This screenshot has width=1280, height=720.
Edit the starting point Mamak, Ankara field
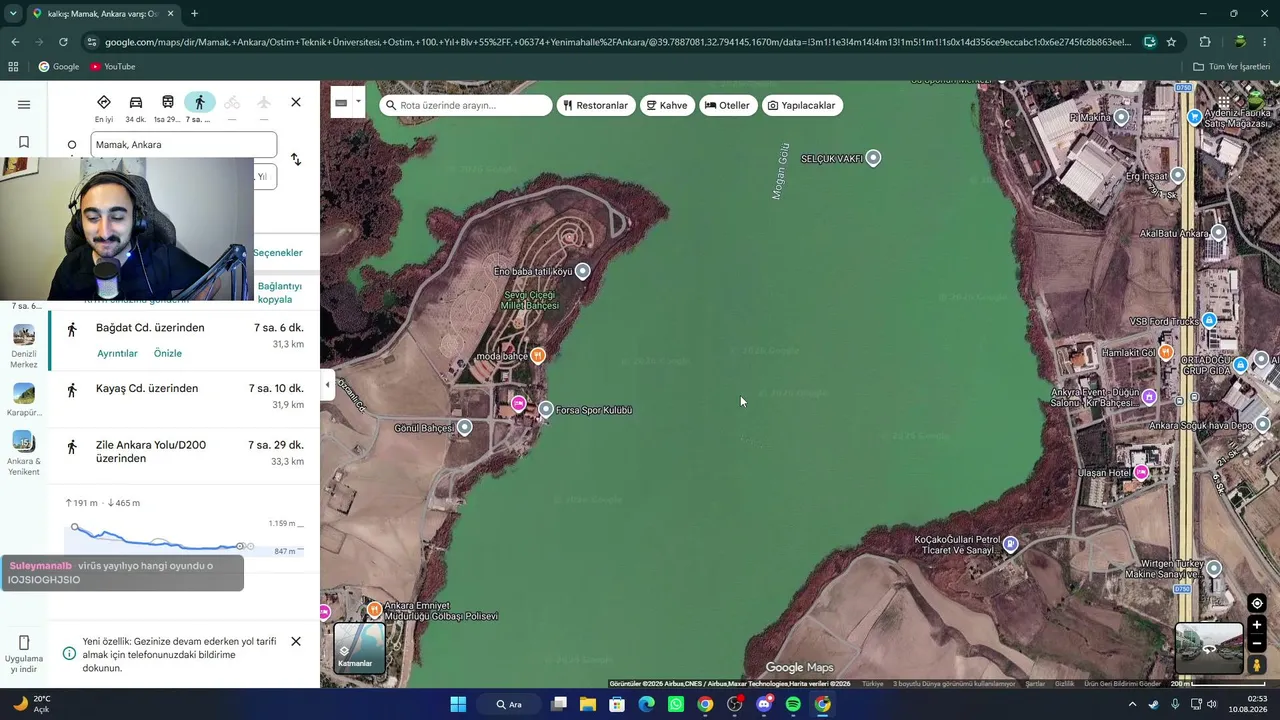coord(184,145)
